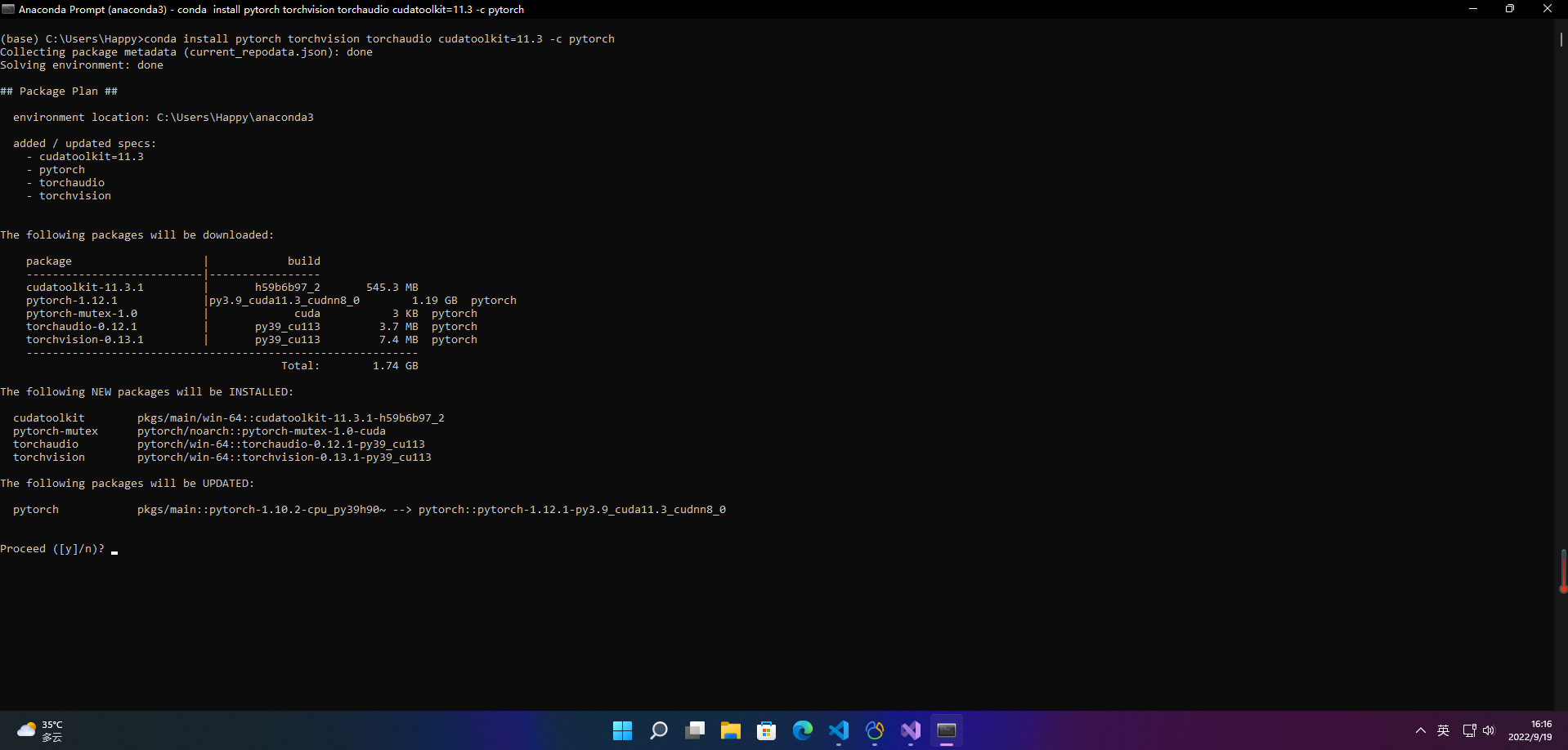
Task: Open Microsoft Store from the taskbar
Action: tap(766, 730)
